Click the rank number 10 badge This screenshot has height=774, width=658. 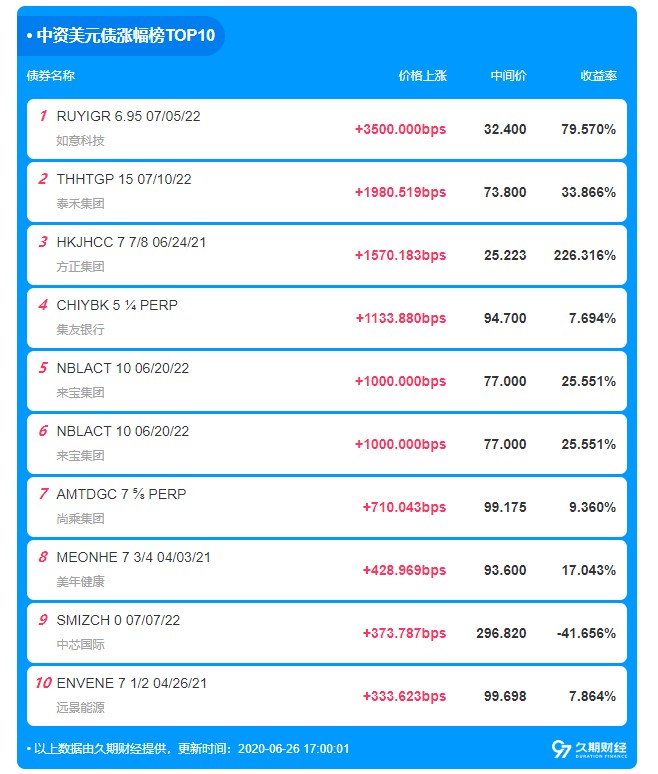43,683
